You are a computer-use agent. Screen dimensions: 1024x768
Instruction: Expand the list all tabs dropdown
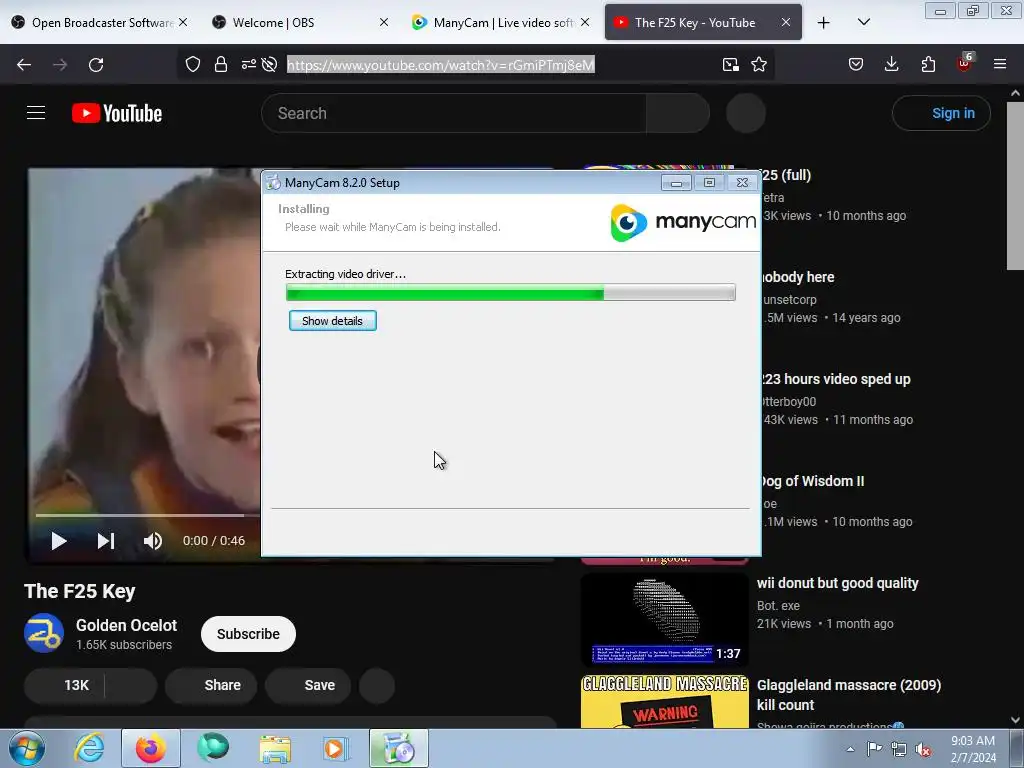[x=863, y=23]
